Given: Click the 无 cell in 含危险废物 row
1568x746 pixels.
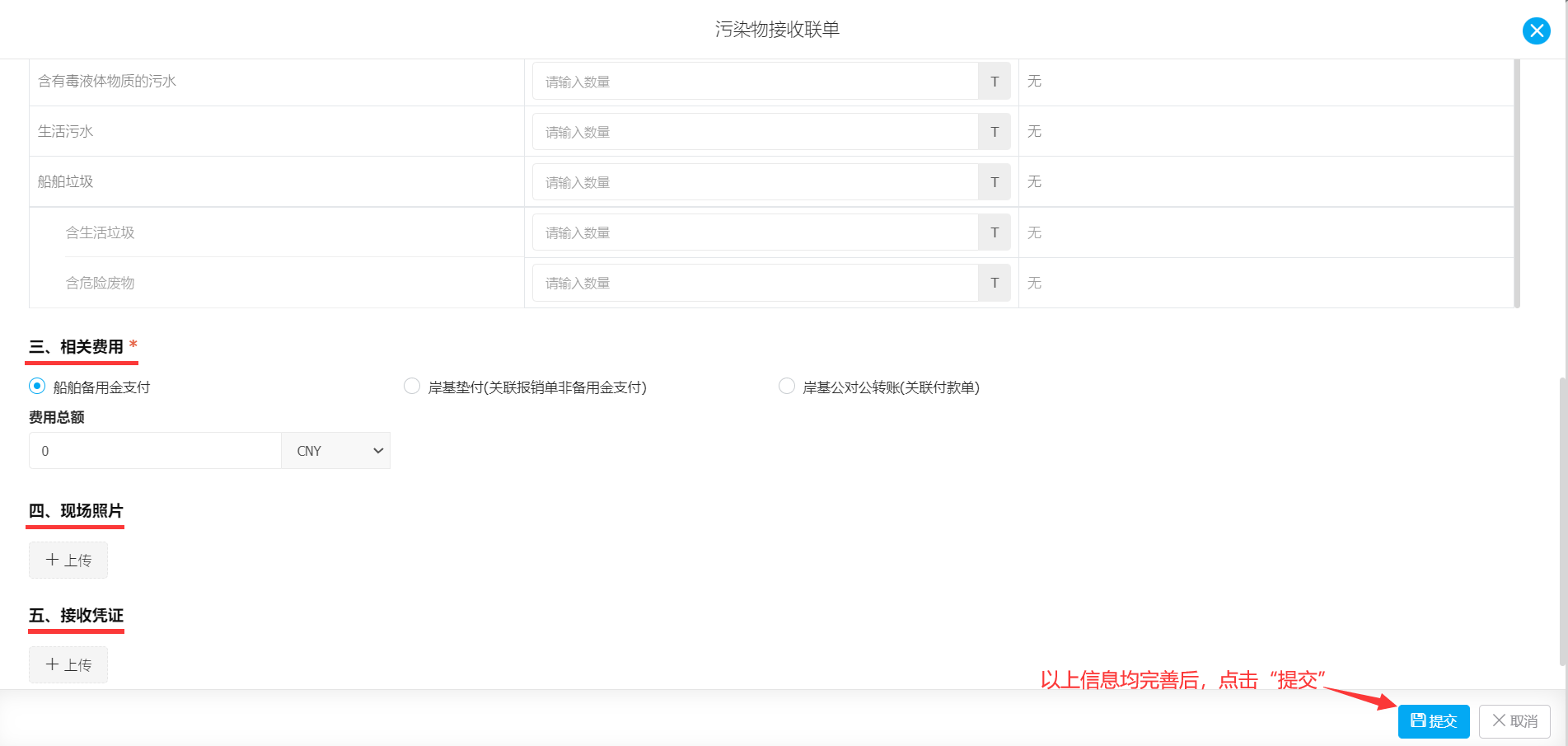Looking at the screenshot, I should 1035,283.
